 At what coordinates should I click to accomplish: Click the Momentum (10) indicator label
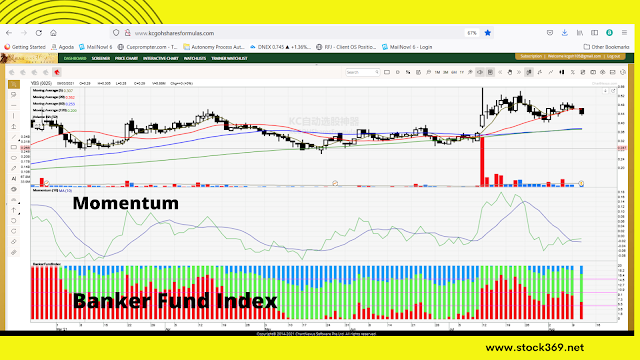[45, 190]
